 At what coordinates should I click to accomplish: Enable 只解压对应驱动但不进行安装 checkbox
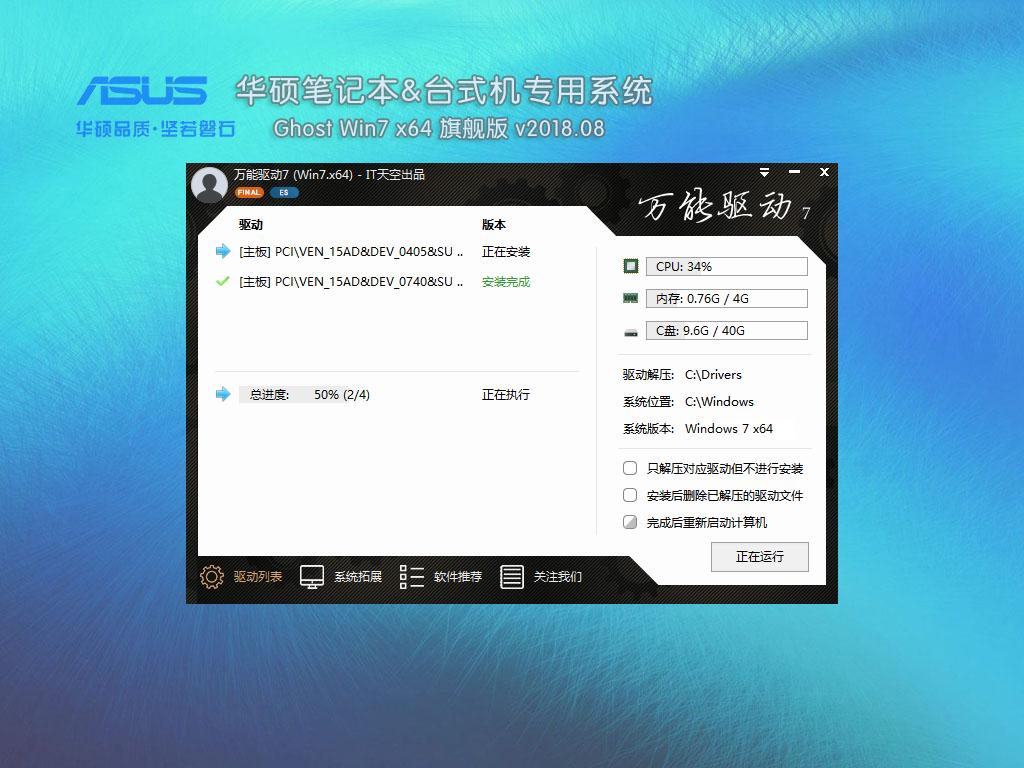[x=630, y=468]
